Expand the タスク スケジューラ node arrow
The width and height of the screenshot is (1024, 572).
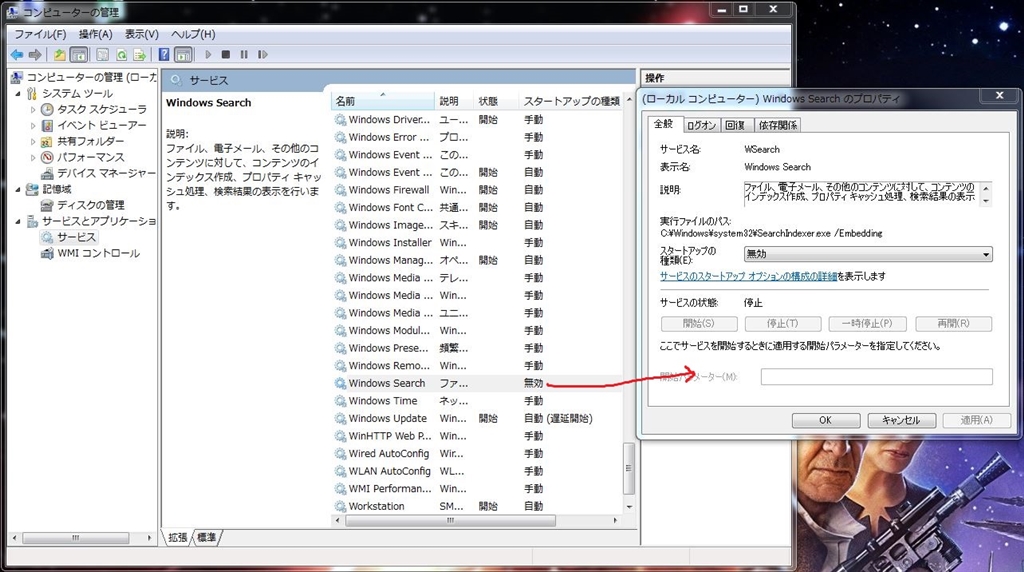click(33, 109)
